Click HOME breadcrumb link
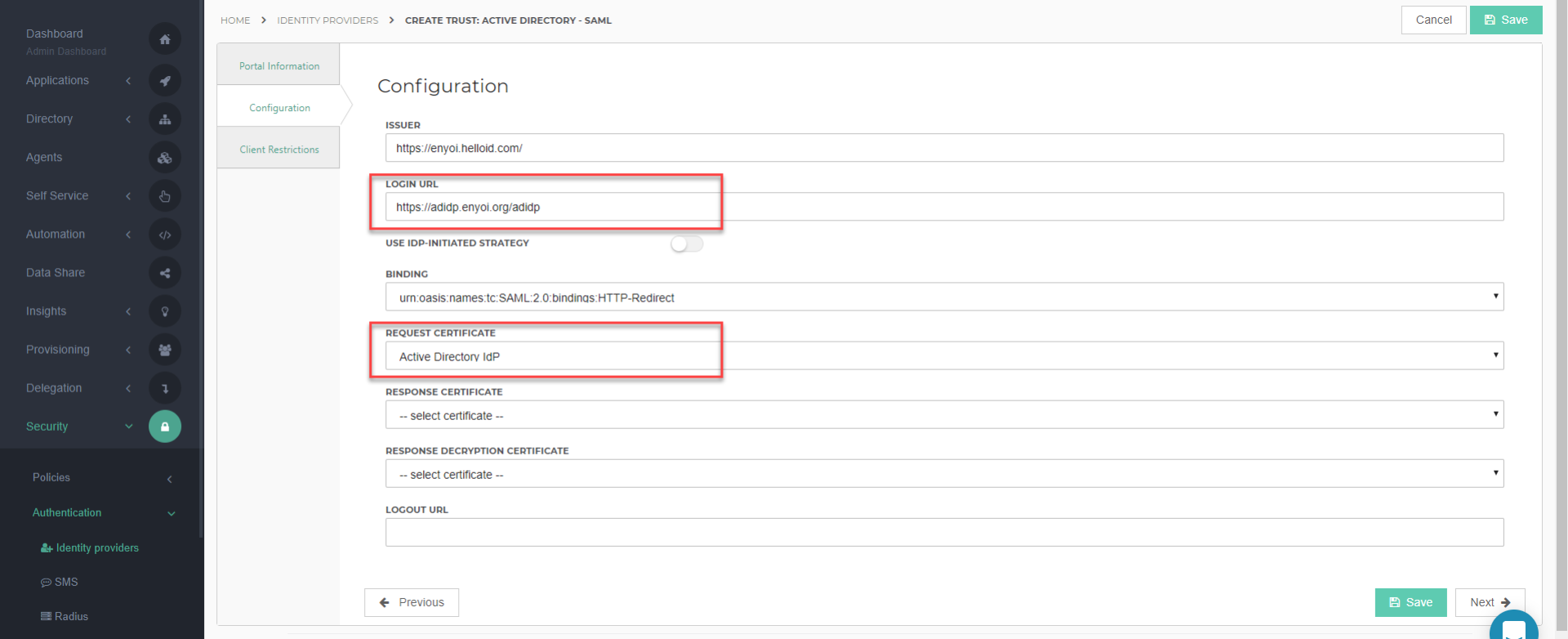1568x639 pixels. 235,20
